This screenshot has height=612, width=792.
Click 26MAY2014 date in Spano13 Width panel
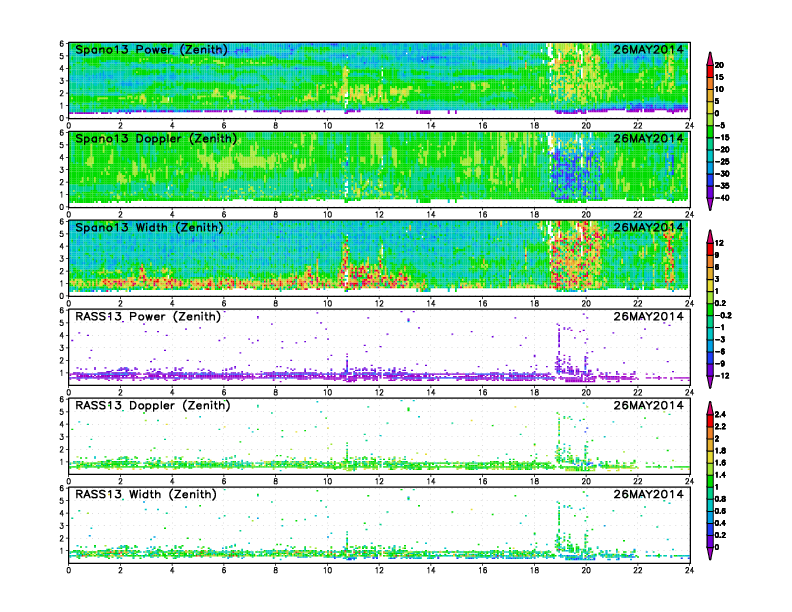tap(649, 227)
